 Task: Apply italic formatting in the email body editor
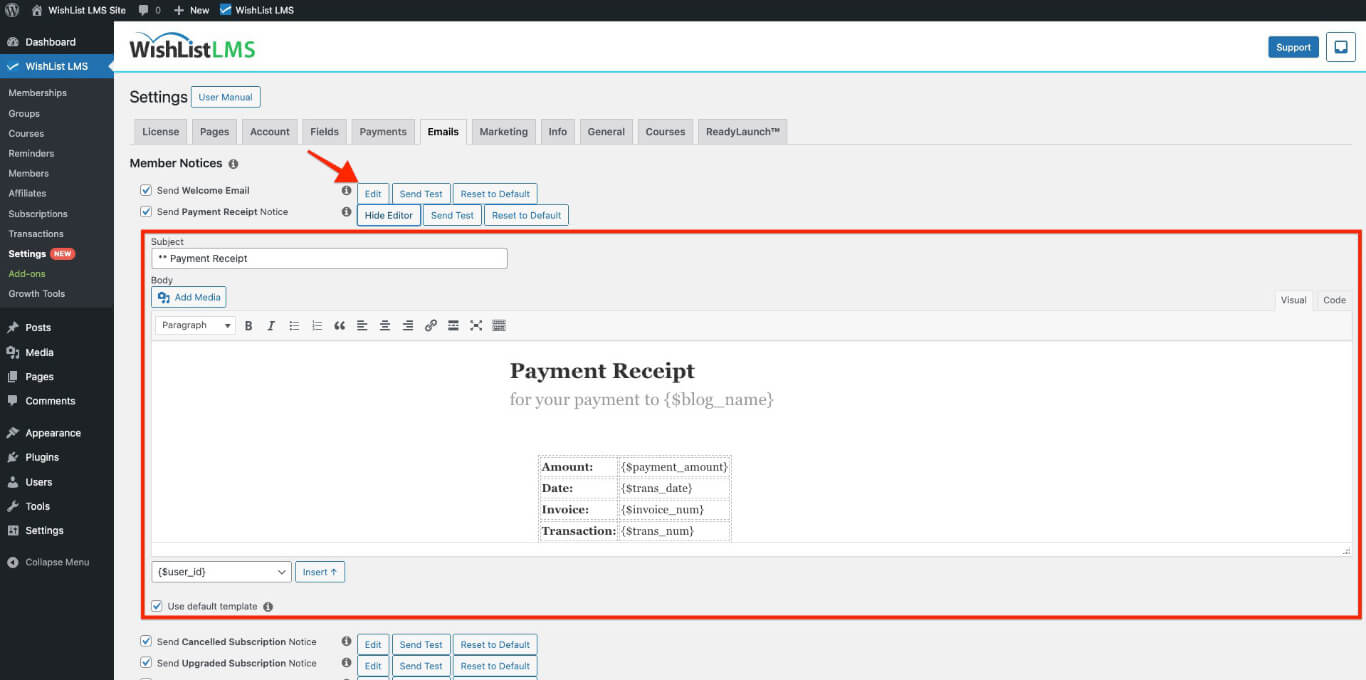[271, 325]
